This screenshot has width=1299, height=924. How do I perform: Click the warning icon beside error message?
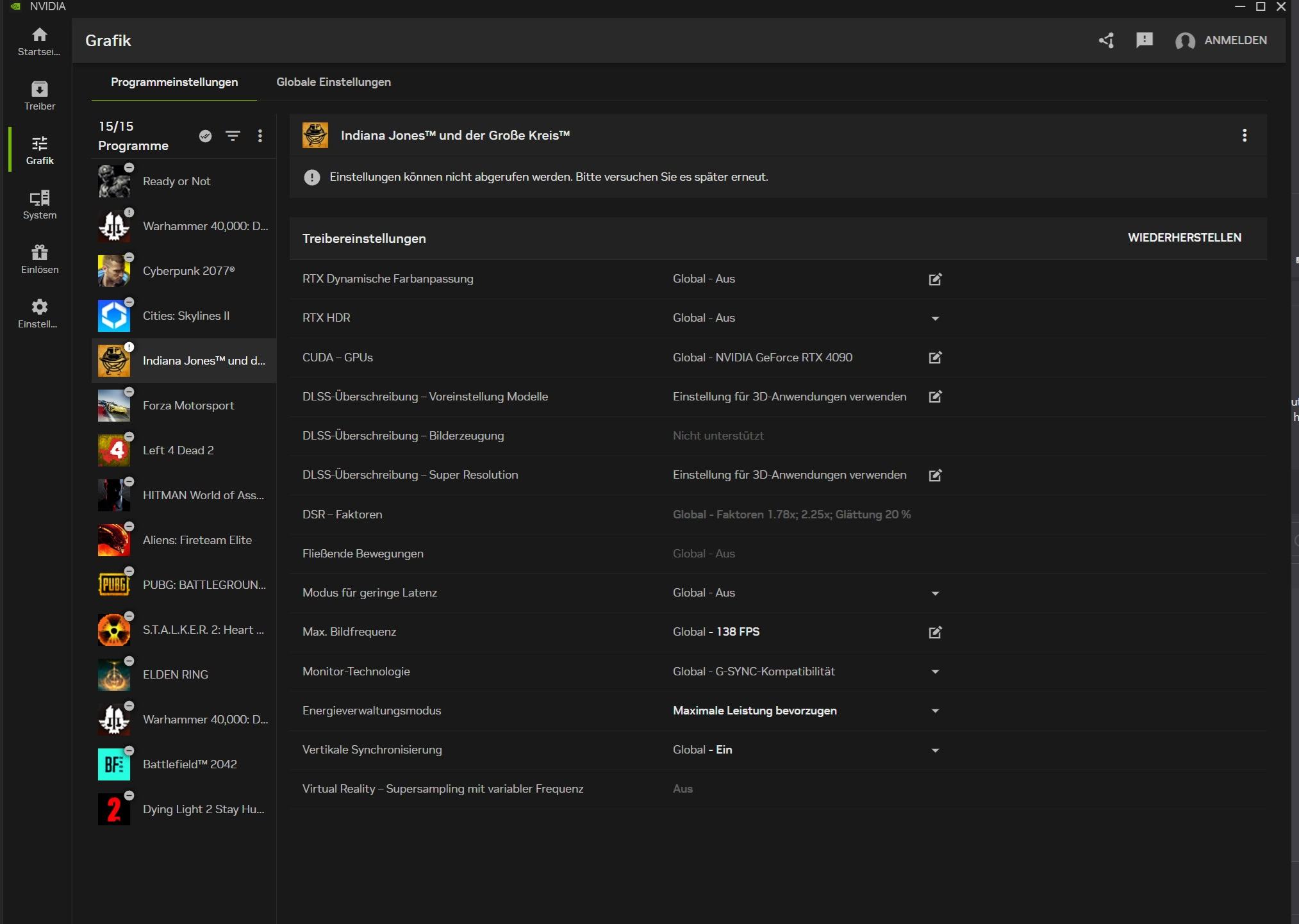[x=311, y=177]
